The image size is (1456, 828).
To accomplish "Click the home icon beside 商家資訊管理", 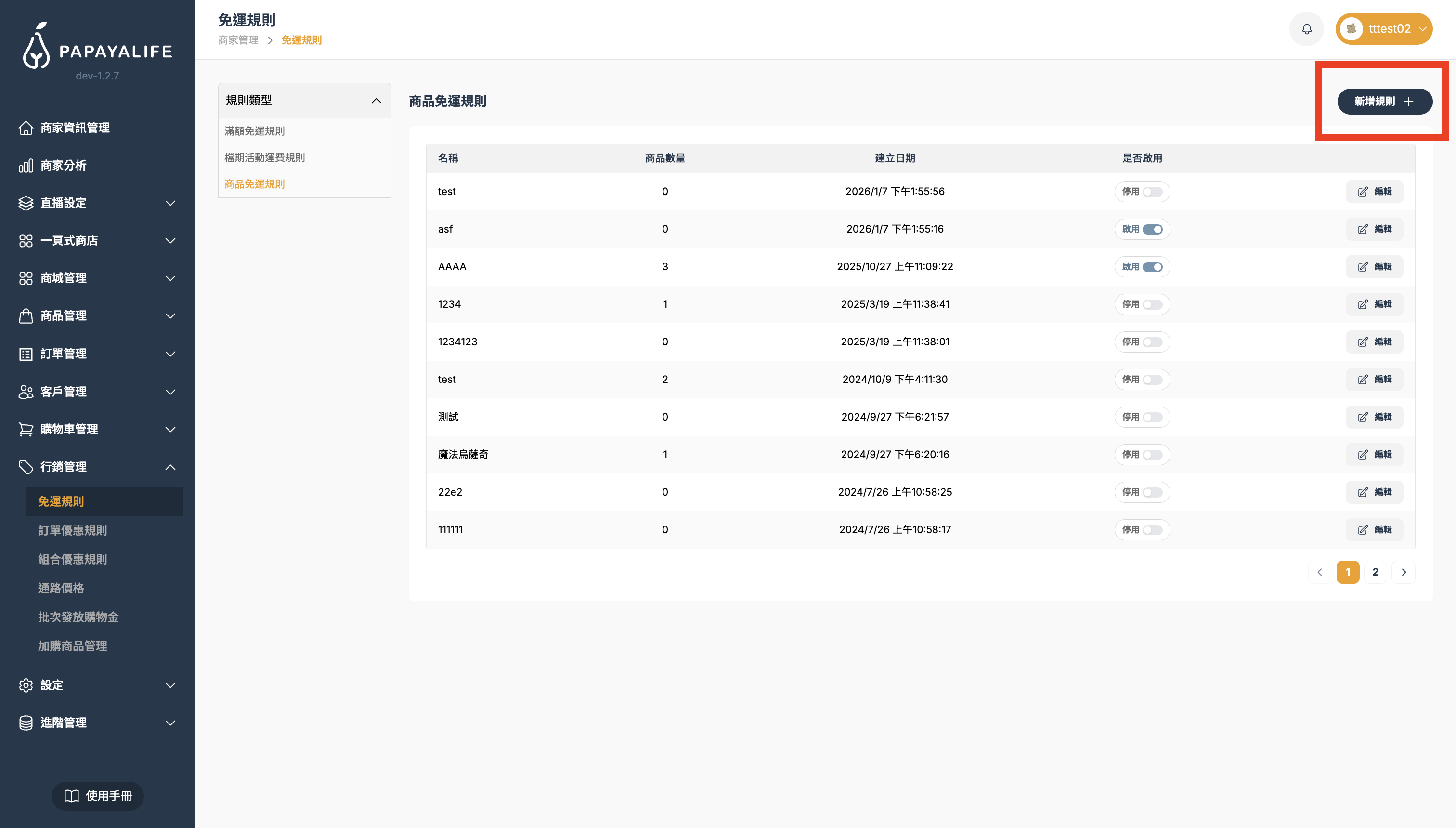I will [x=26, y=128].
